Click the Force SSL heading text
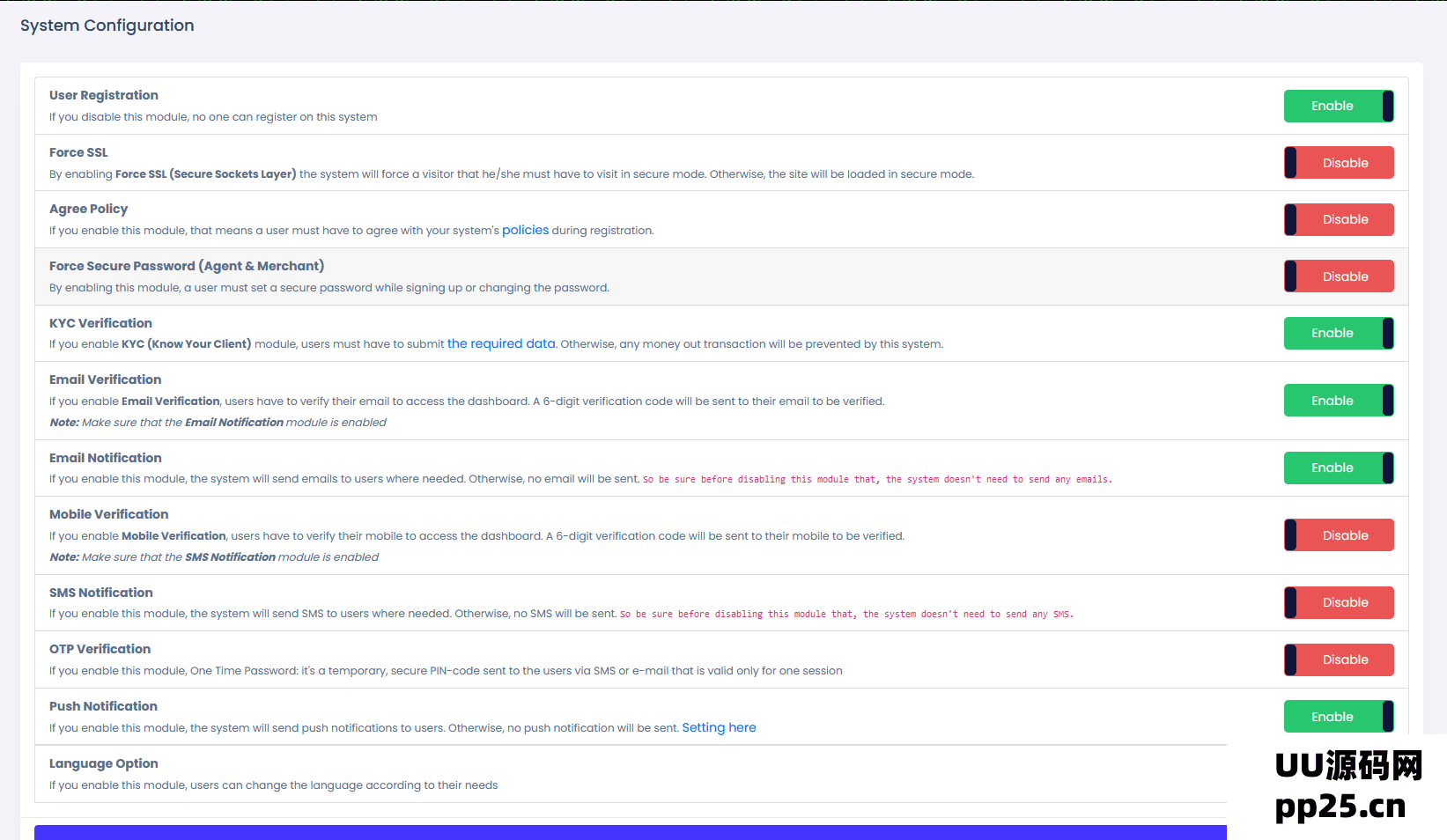This screenshot has width=1447, height=840. 78,152
